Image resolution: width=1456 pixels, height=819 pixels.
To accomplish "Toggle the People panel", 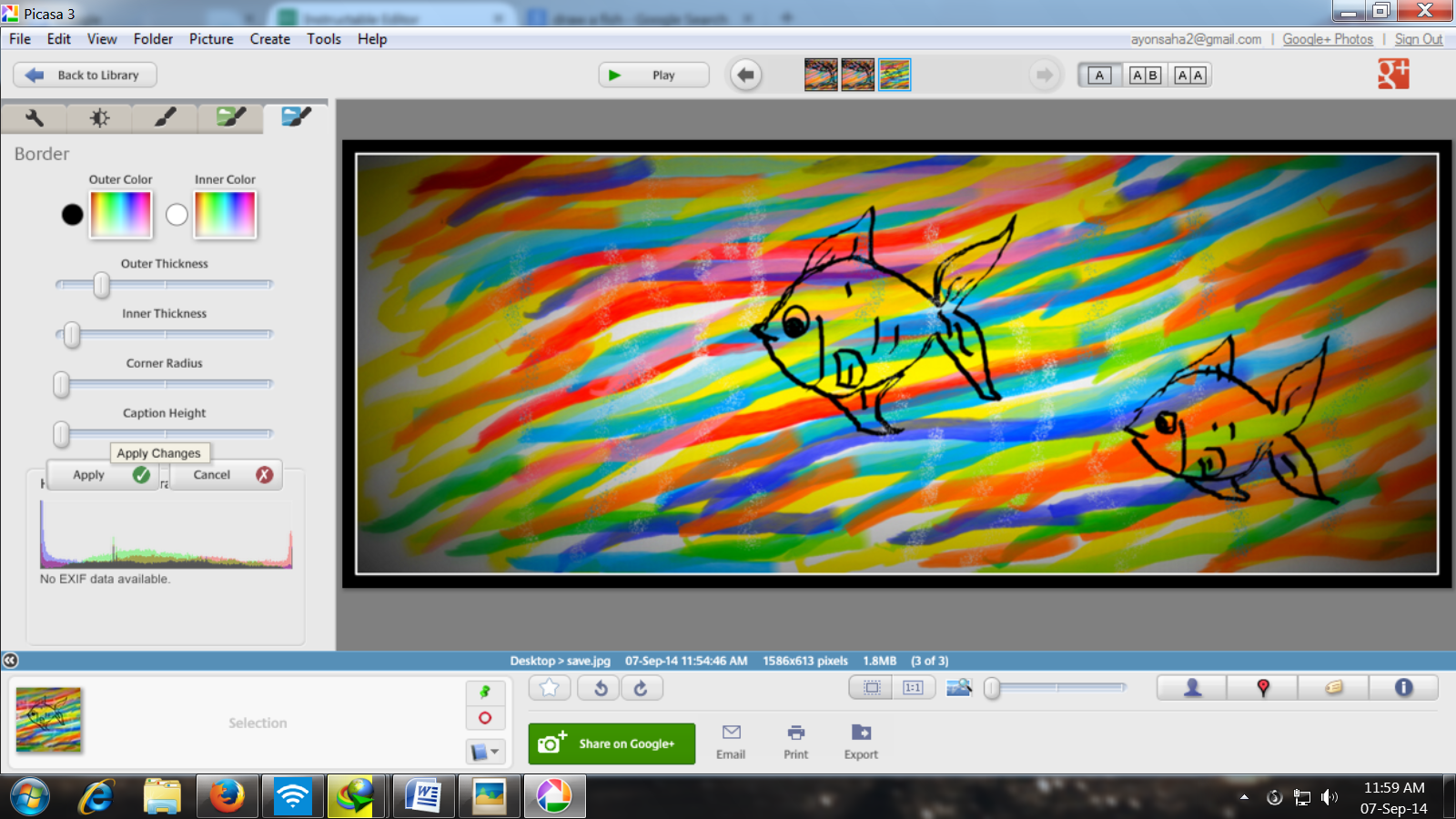I will click(1192, 688).
